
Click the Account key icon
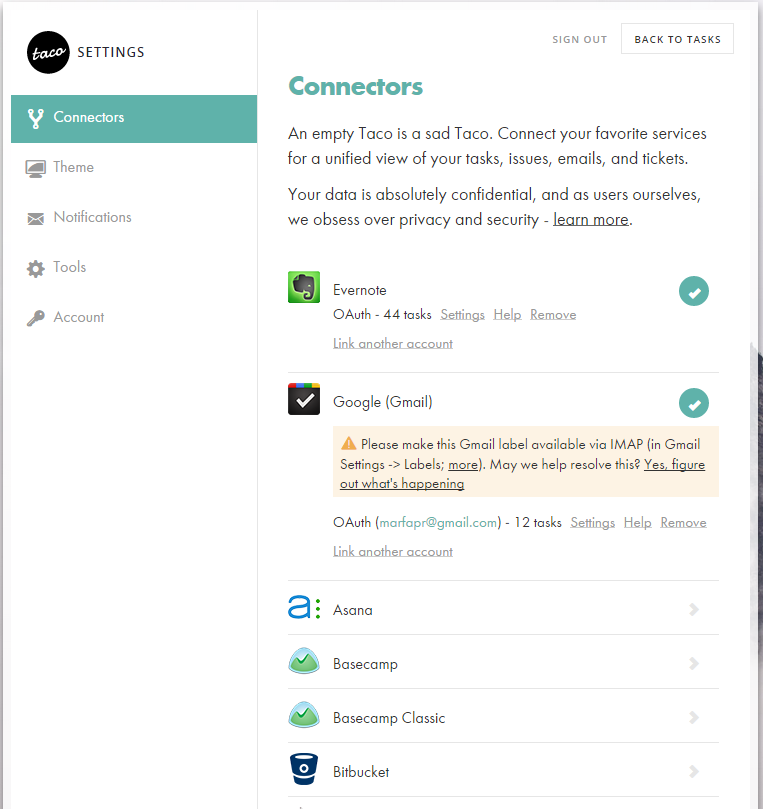point(36,318)
